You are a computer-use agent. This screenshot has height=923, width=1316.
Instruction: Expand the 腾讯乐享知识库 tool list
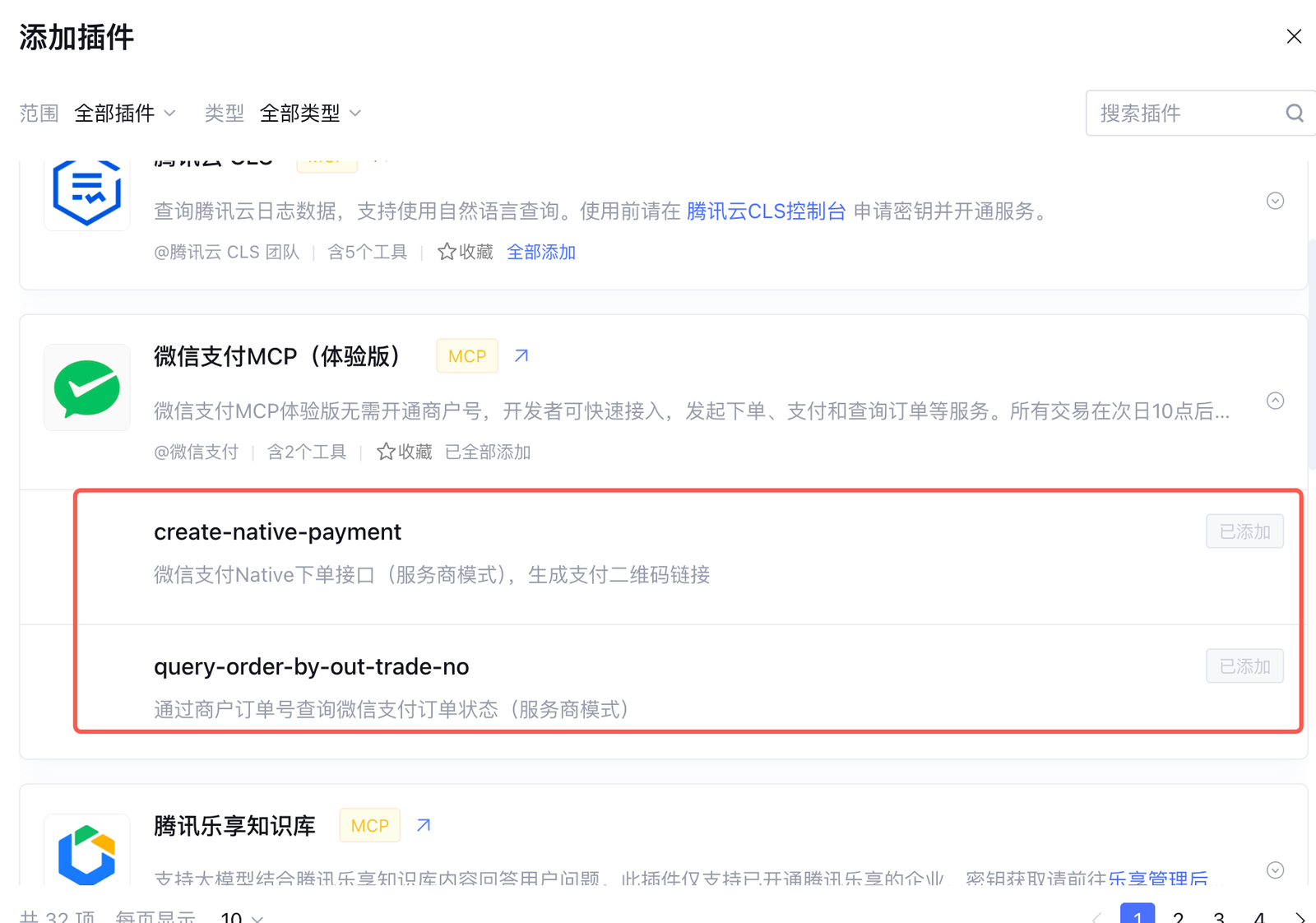pos(1275,870)
